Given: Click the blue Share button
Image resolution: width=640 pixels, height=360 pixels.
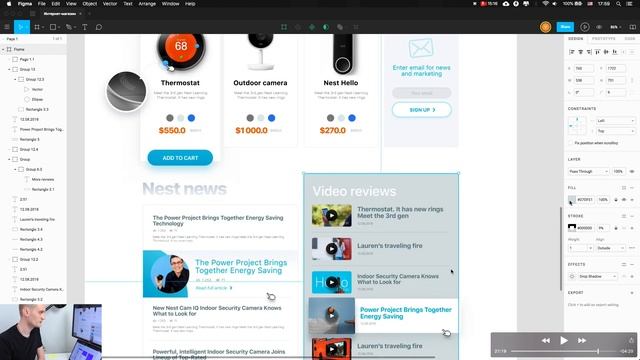Looking at the screenshot, I should click(565, 27).
